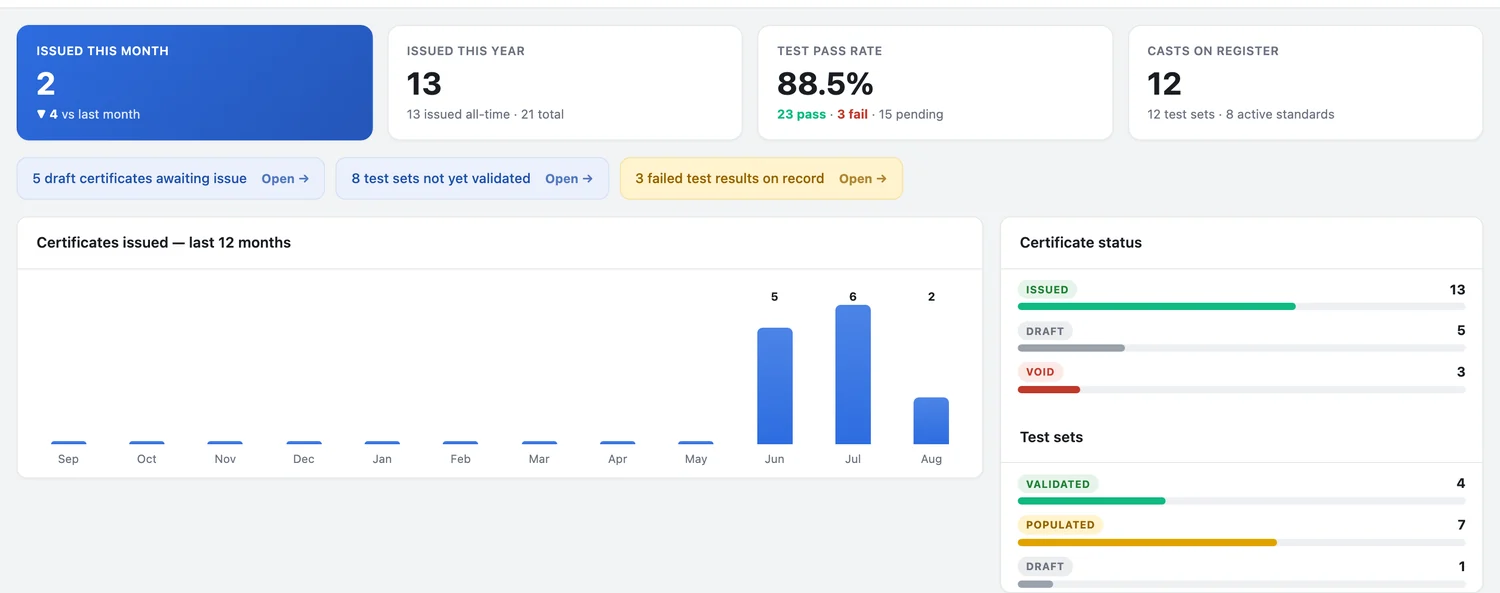Select the Issued This Year card
The image size is (1500, 593).
click(x=565, y=83)
